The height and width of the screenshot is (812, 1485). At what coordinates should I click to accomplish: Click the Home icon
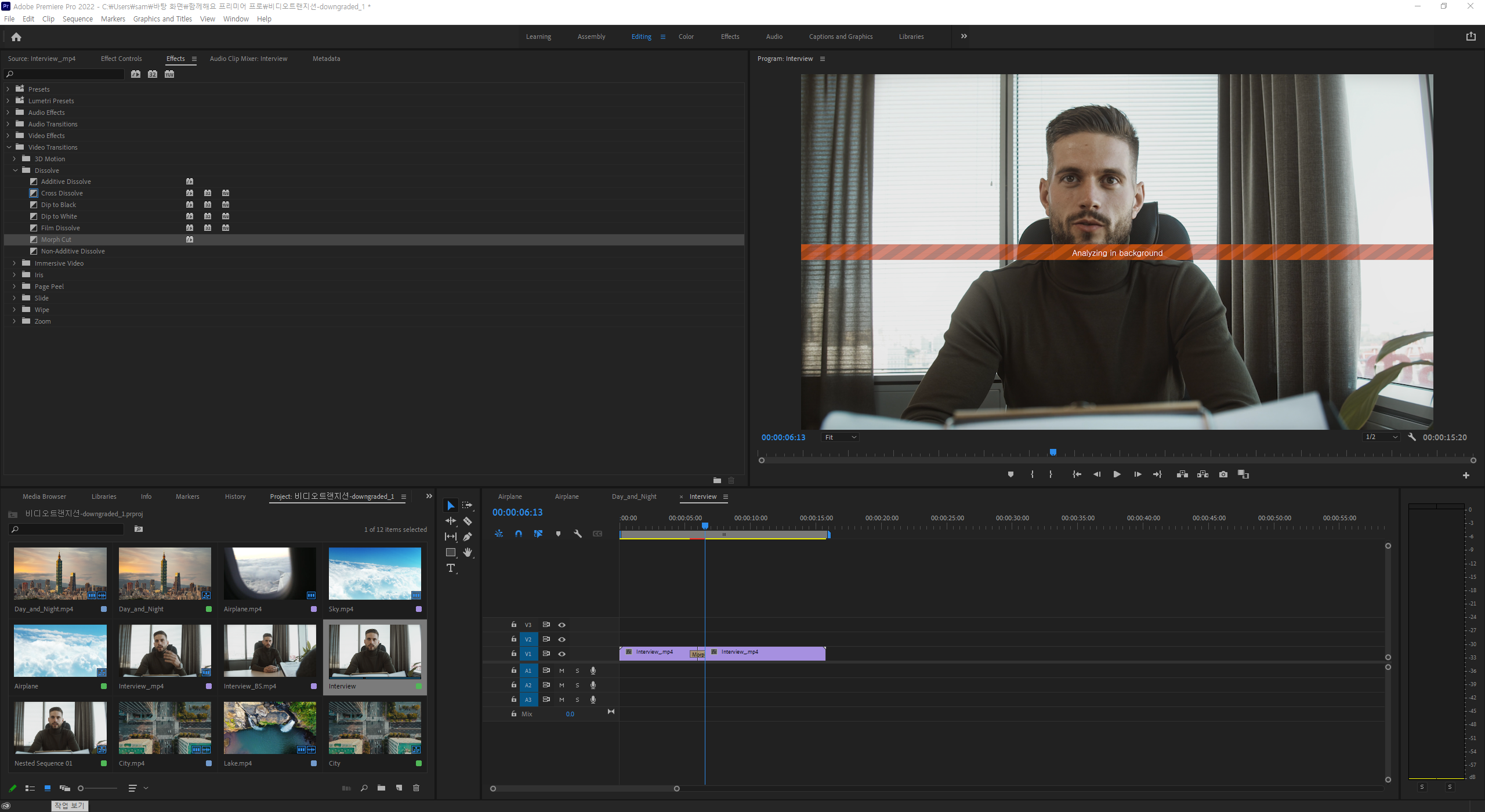point(16,37)
